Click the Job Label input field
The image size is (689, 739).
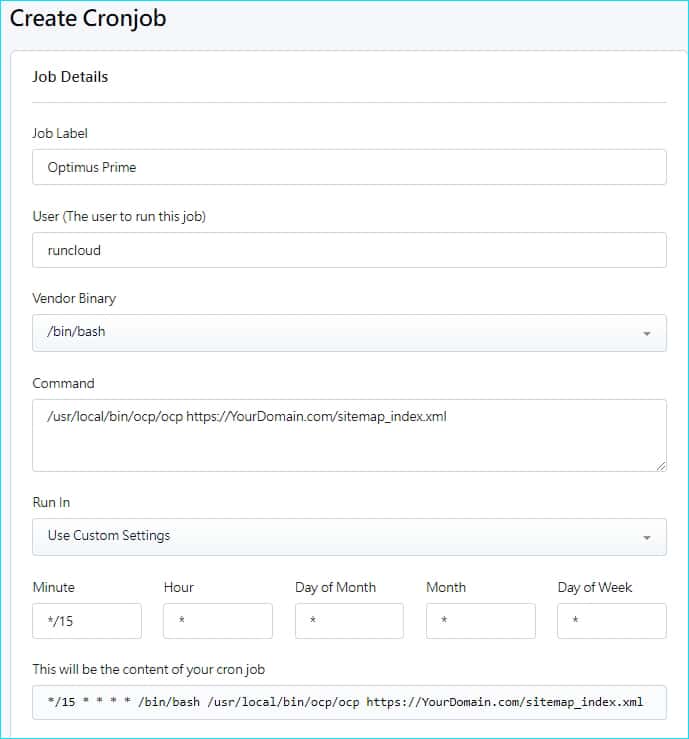(x=349, y=167)
